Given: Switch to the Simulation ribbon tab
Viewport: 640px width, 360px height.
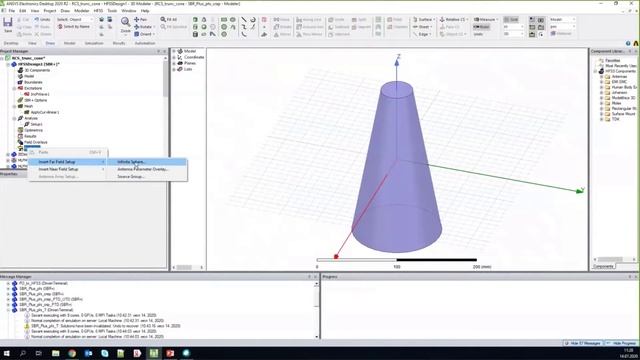Looking at the screenshot, I should tap(94, 43).
